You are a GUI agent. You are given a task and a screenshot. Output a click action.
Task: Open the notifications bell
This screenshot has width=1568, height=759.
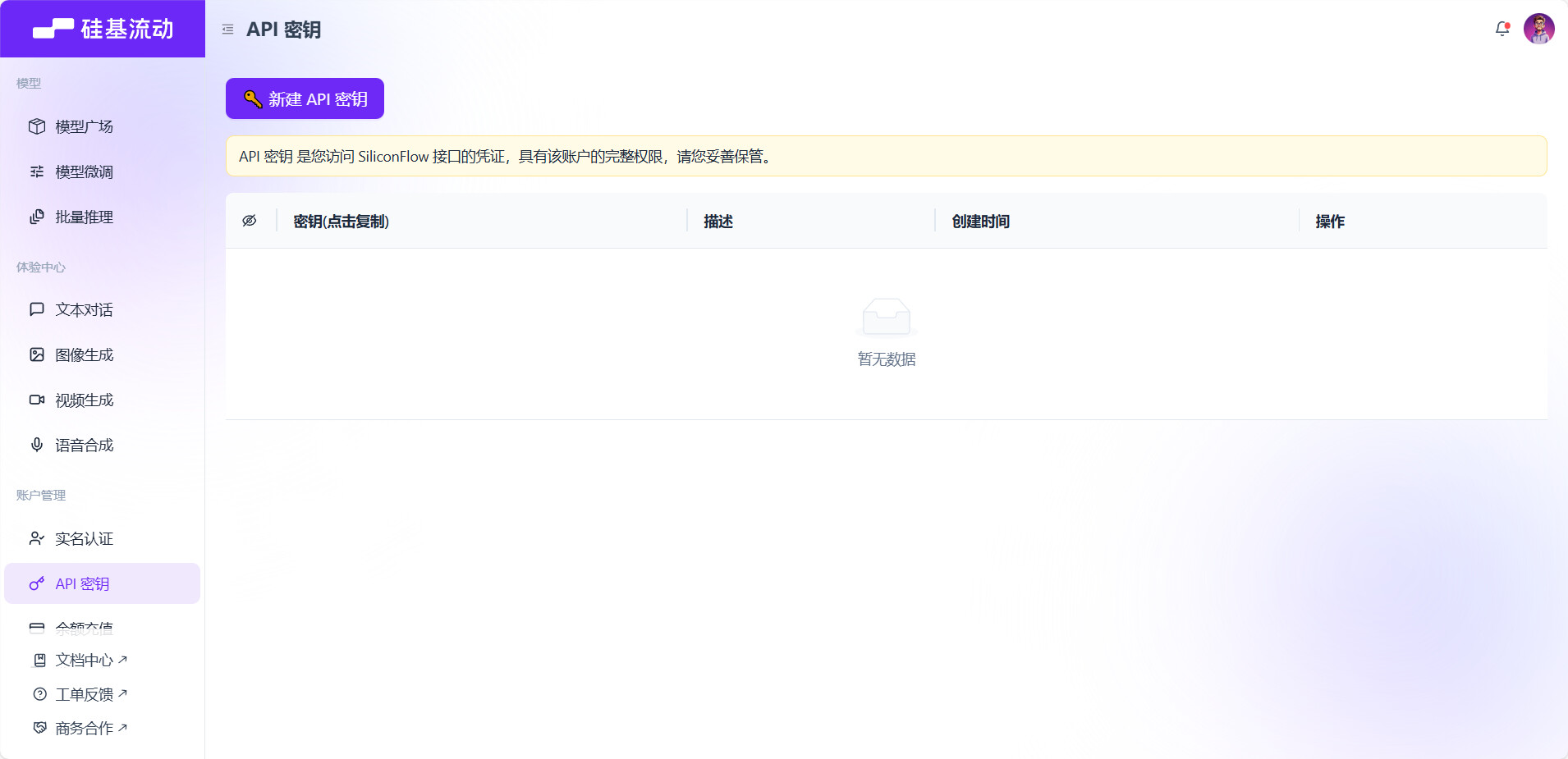point(1502,29)
